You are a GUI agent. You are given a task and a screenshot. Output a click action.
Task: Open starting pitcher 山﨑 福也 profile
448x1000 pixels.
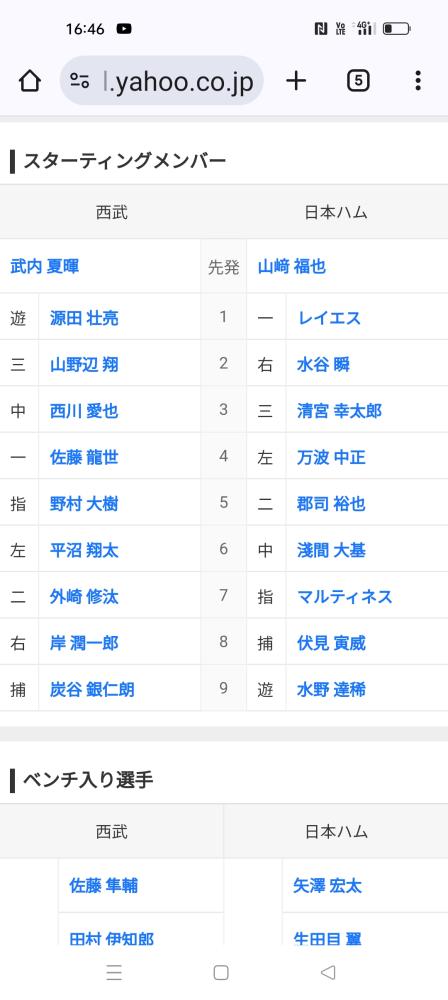tap(292, 266)
